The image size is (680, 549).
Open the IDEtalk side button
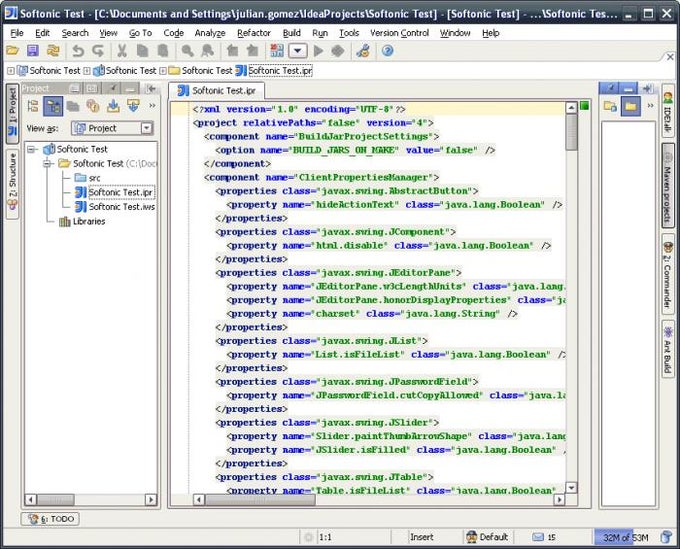[x=668, y=111]
